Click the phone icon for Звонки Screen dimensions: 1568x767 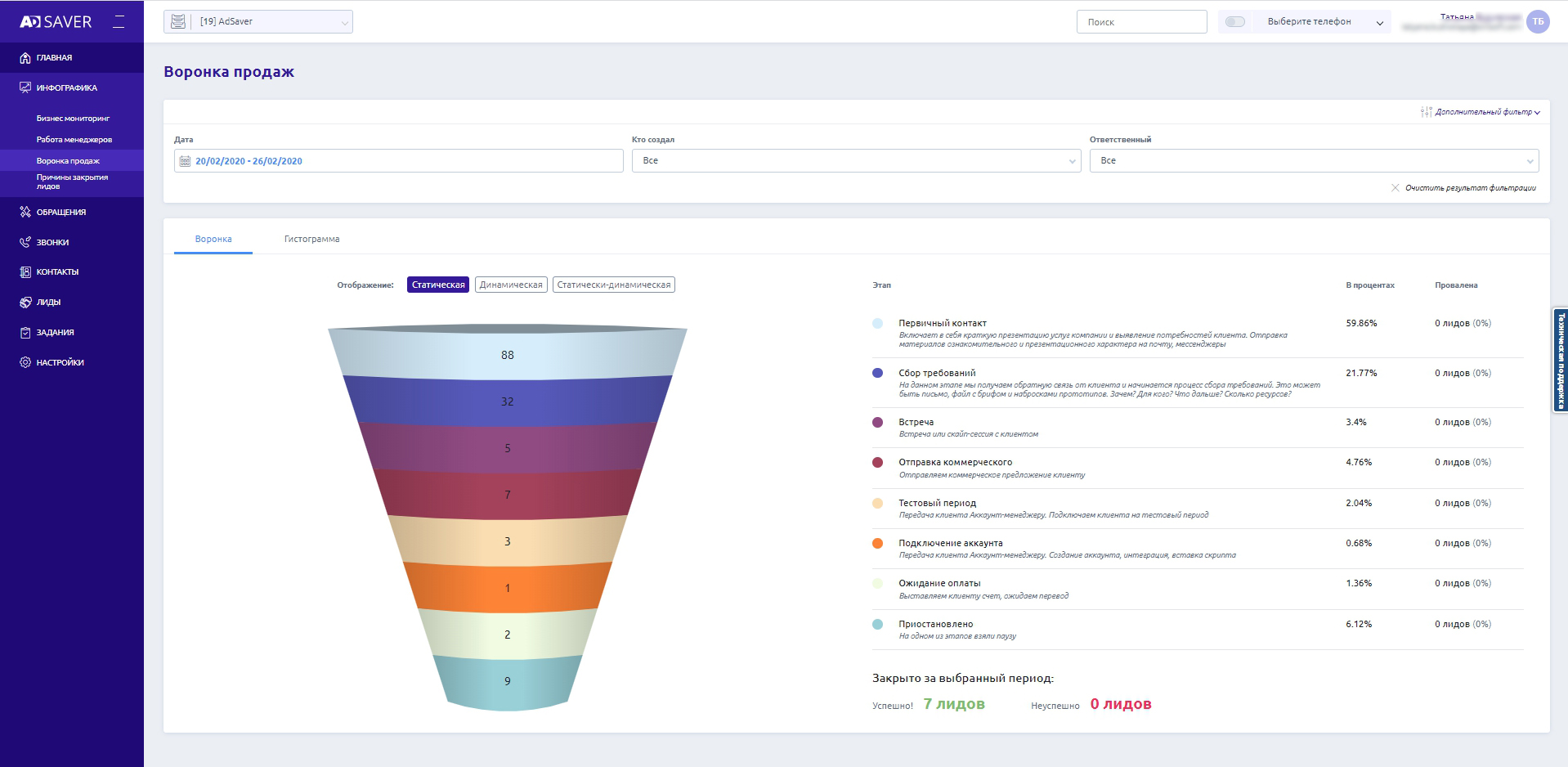pos(25,242)
